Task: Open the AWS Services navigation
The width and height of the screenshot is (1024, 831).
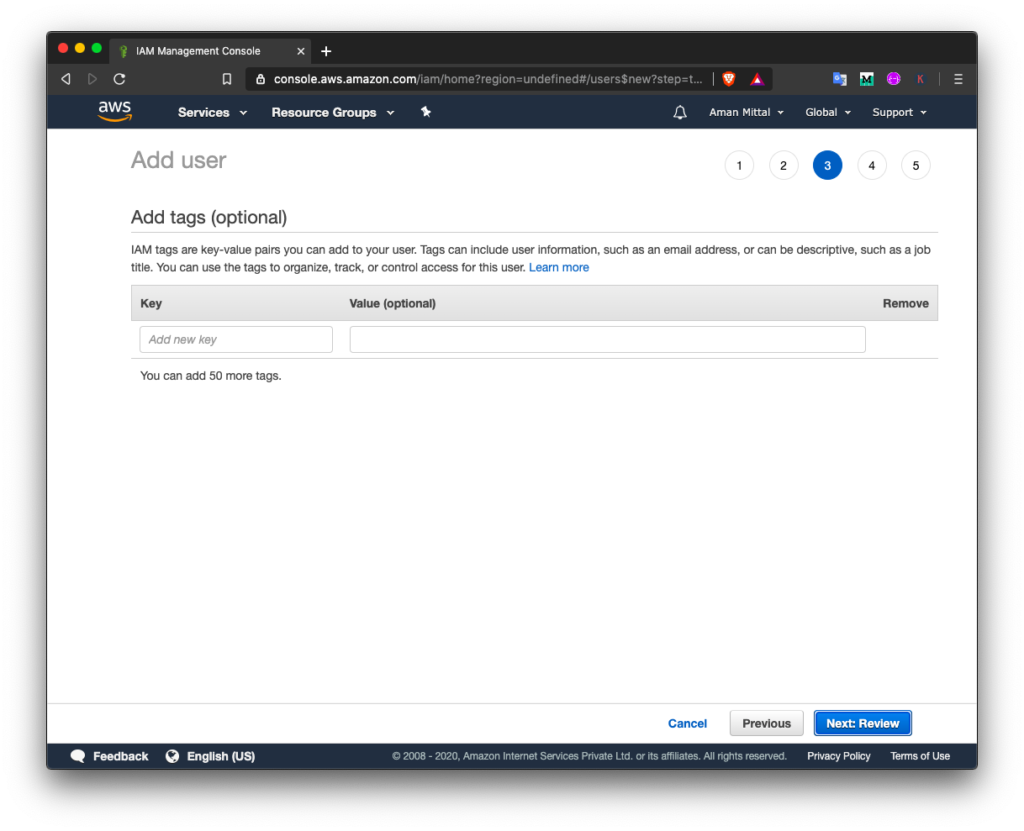Action: point(205,112)
